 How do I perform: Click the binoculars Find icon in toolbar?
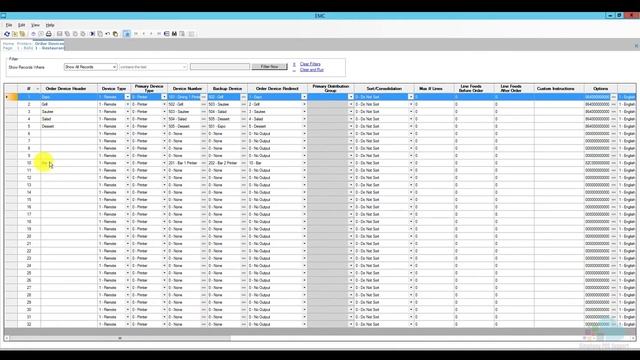pos(174,34)
